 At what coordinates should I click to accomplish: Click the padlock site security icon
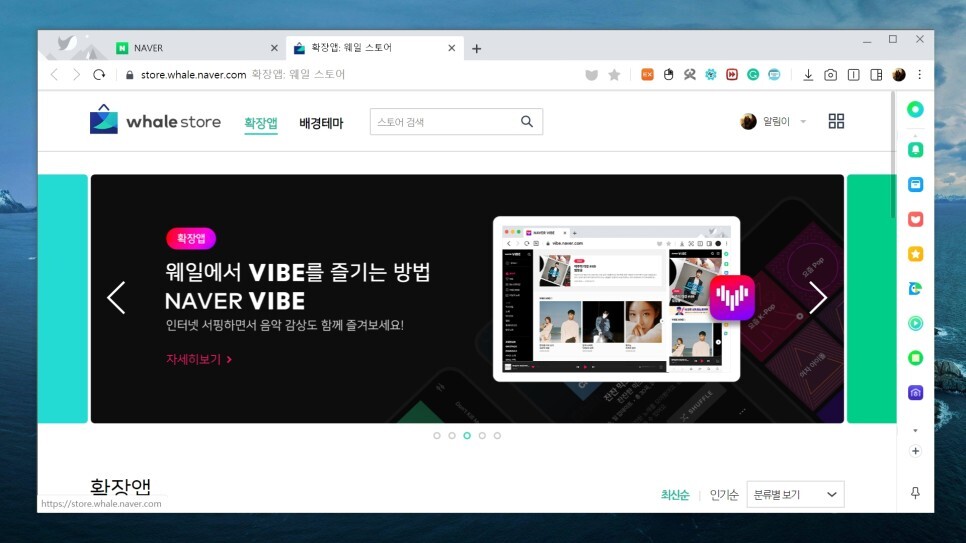coord(129,75)
